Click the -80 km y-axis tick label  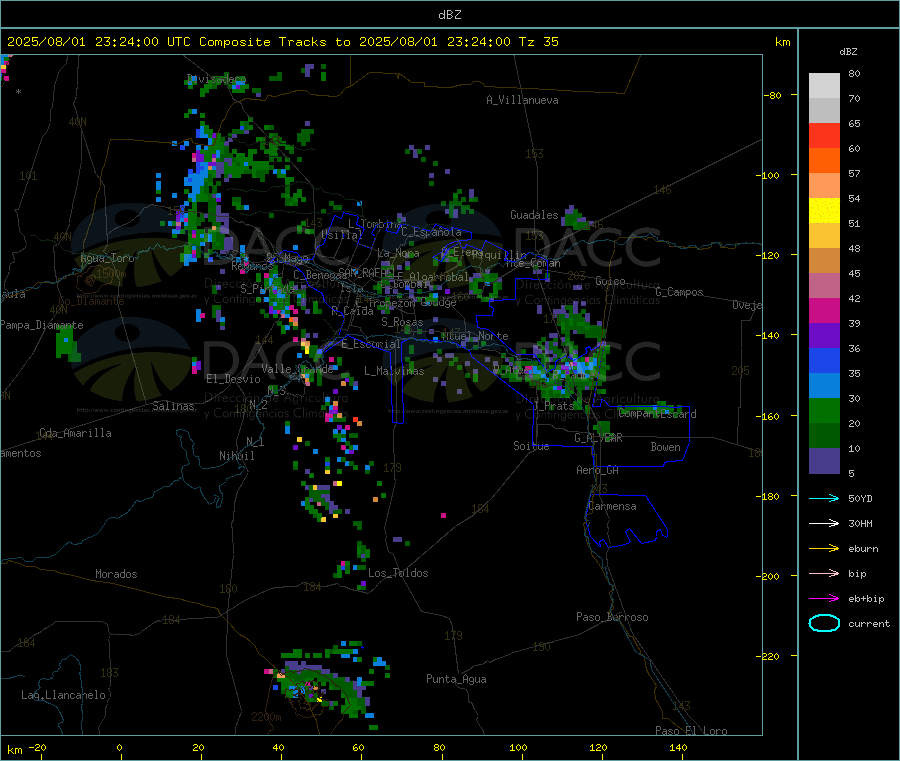pos(772,95)
